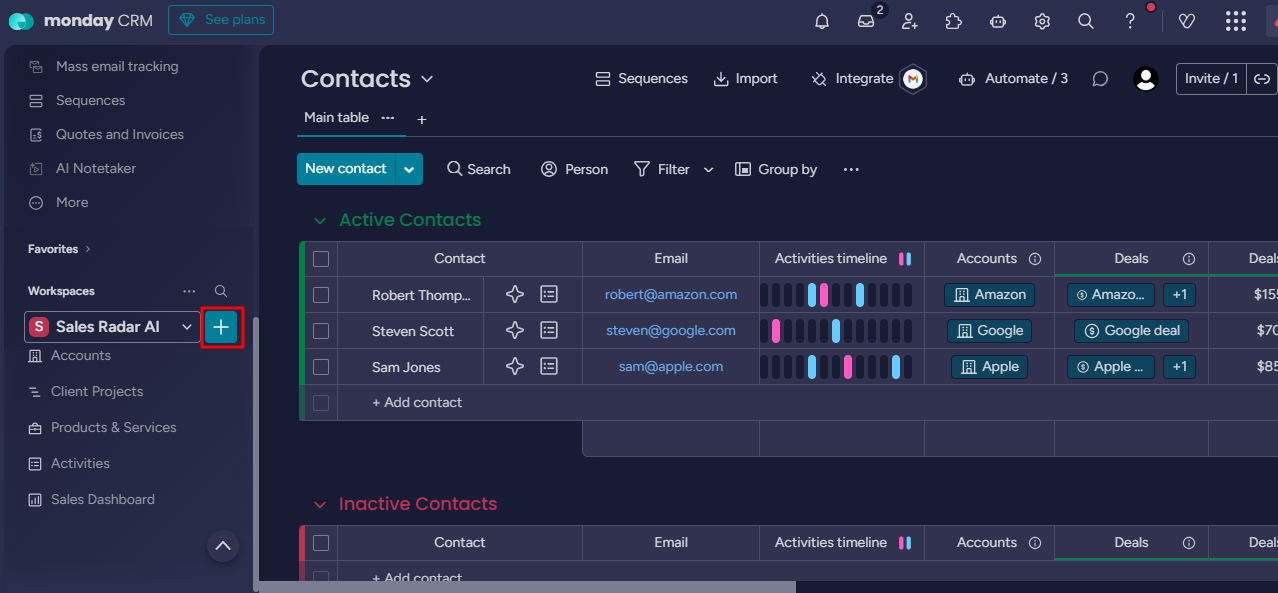Click the New contact button

click(346, 169)
